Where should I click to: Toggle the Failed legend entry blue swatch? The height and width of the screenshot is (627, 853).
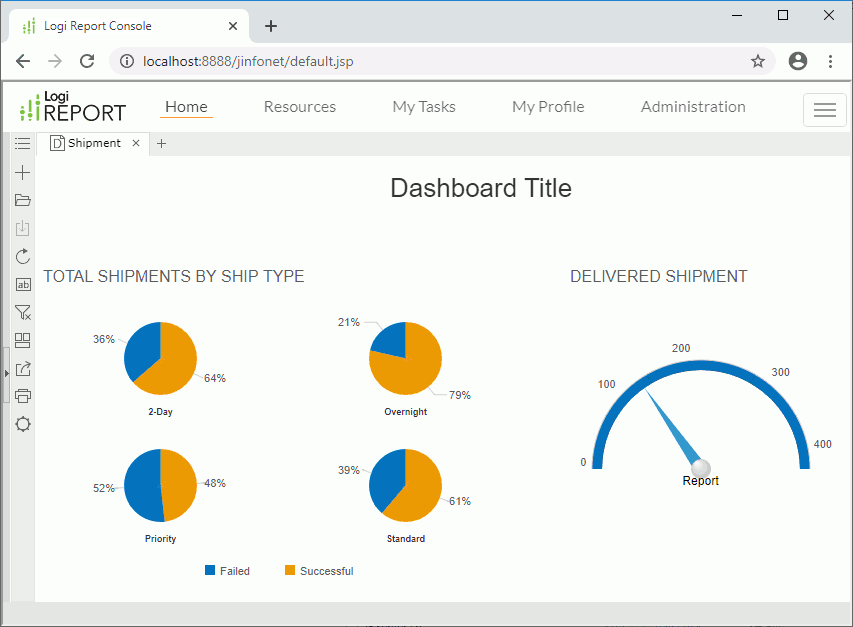coord(210,570)
